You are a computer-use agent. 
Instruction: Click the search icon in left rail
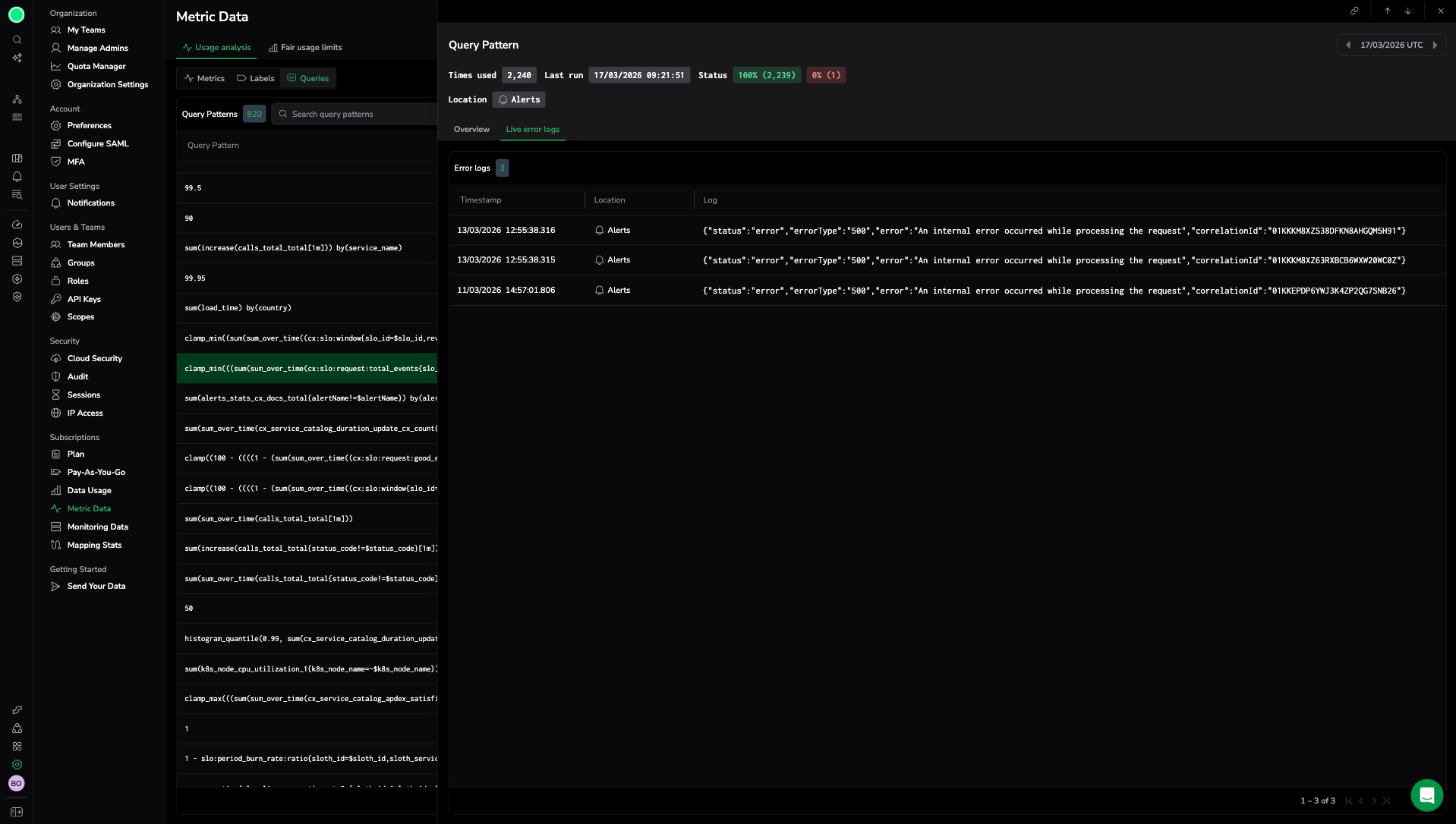[17, 39]
